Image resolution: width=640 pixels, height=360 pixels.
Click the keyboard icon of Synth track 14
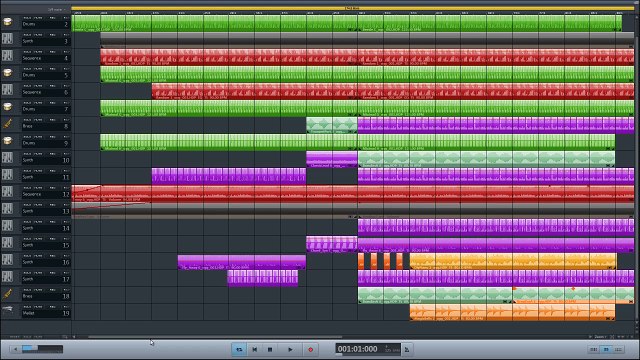pos(7,226)
